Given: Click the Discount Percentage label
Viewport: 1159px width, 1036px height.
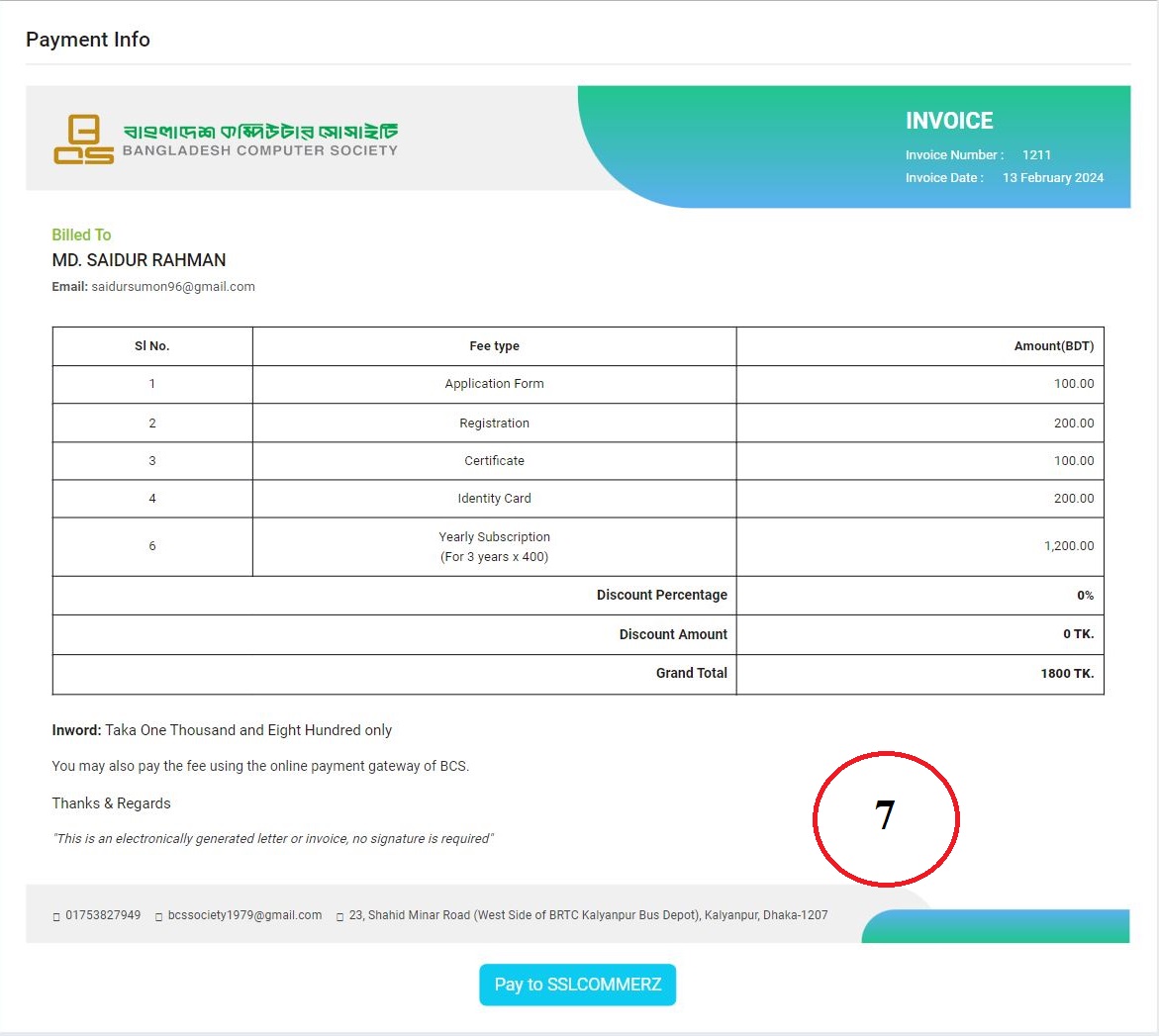Looking at the screenshot, I should pos(661,595).
